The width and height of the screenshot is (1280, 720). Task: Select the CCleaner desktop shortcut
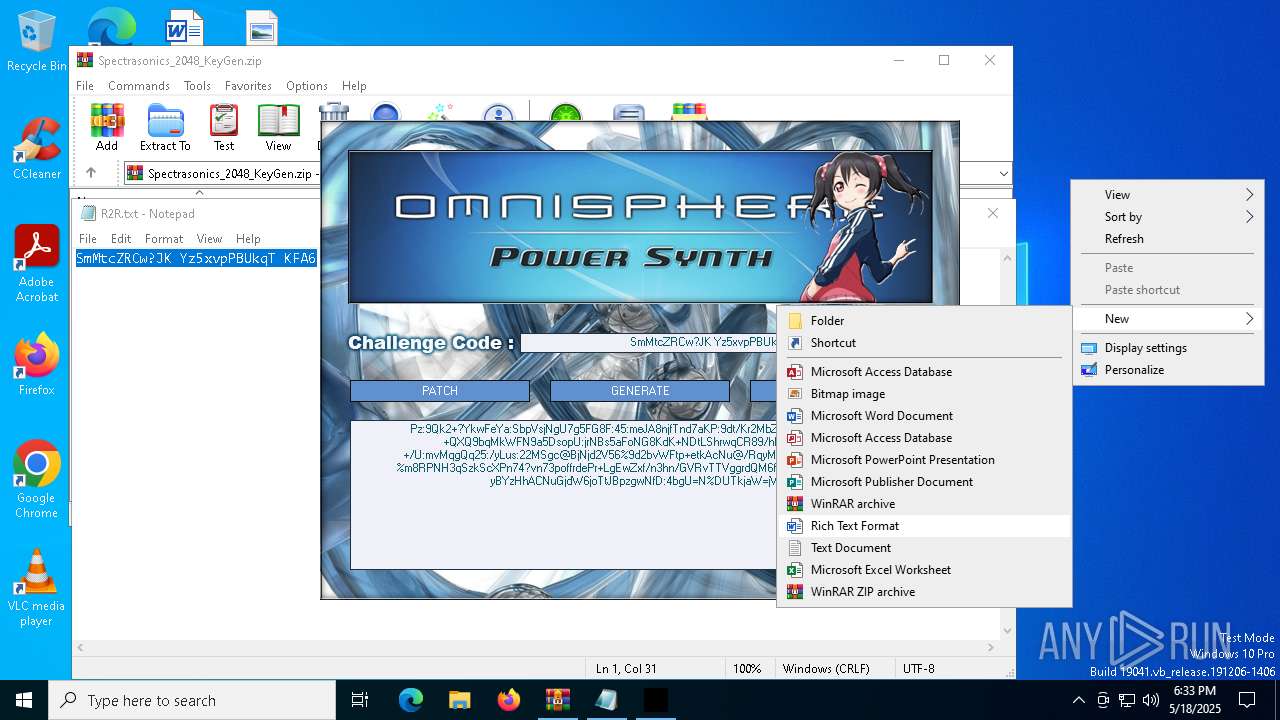coord(37,149)
